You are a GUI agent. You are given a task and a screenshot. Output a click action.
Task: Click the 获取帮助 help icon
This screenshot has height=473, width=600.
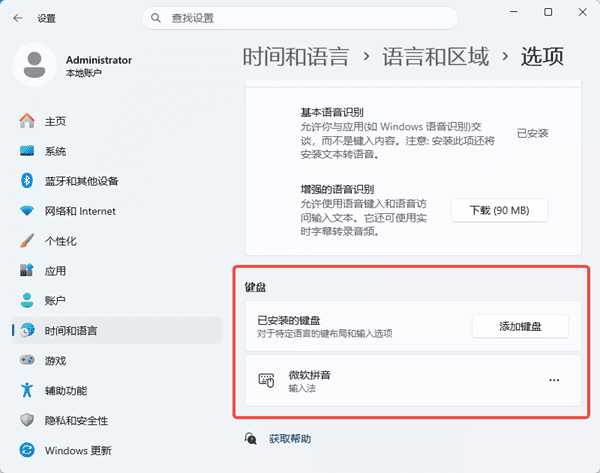click(x=251, y=439)
